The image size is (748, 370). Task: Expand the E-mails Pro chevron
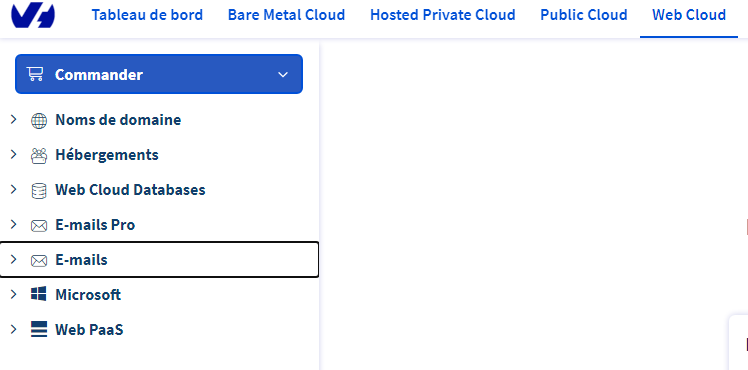tap(13, 224)
